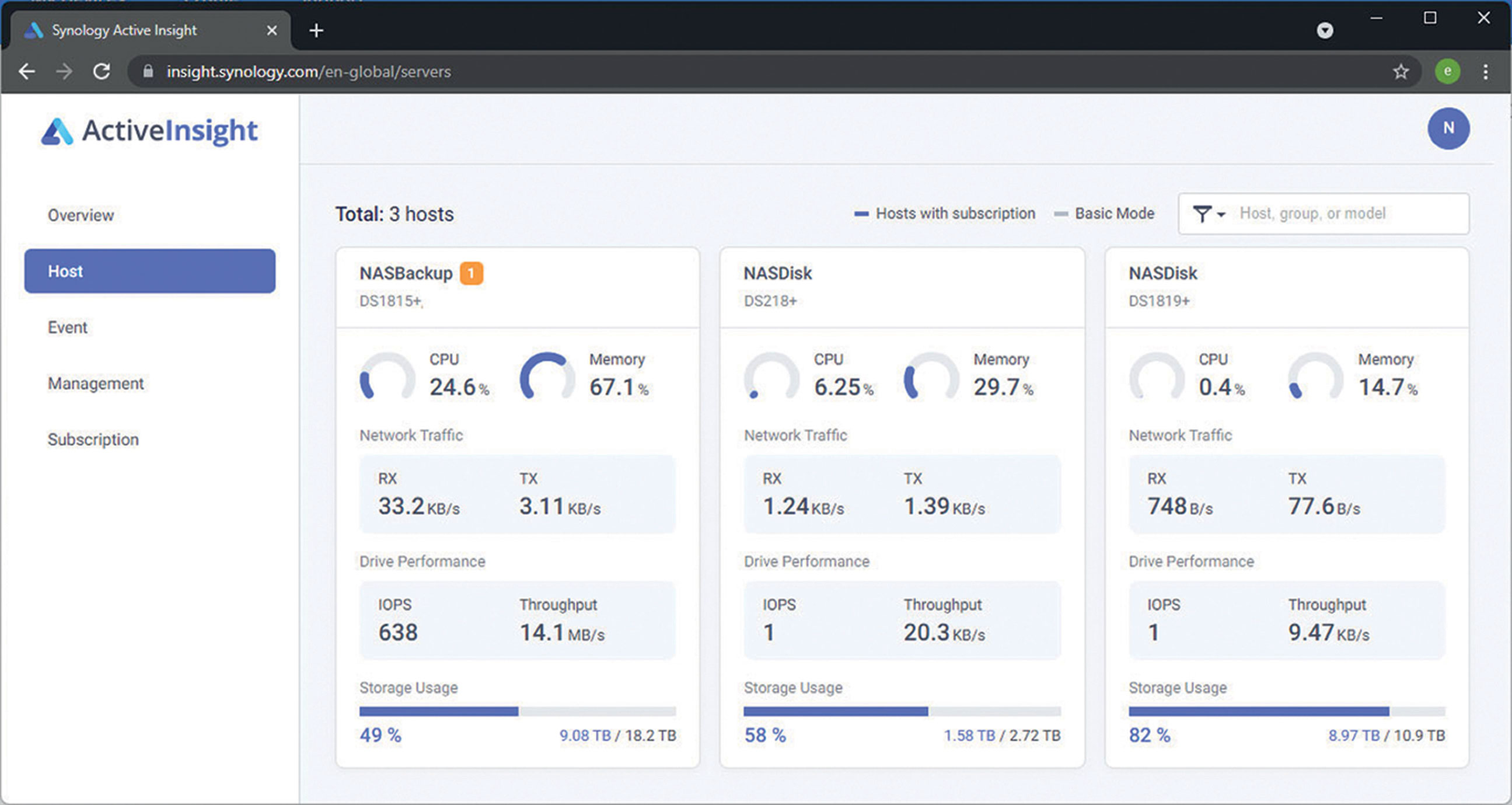
Task: Open the Chrome three-dot menu
Action: [x=1486, y=72]
